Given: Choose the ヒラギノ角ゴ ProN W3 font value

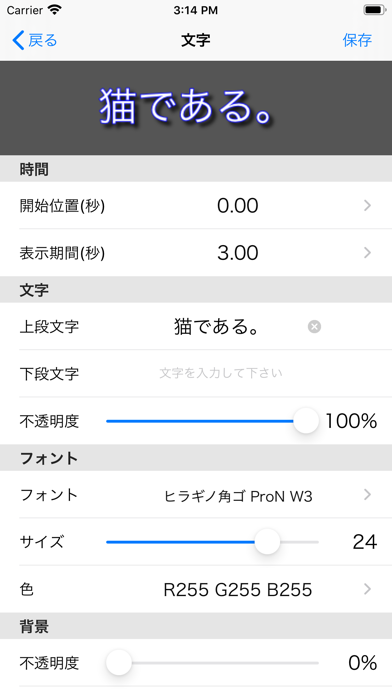Looking at the screenshot, I should coord(238,496).
